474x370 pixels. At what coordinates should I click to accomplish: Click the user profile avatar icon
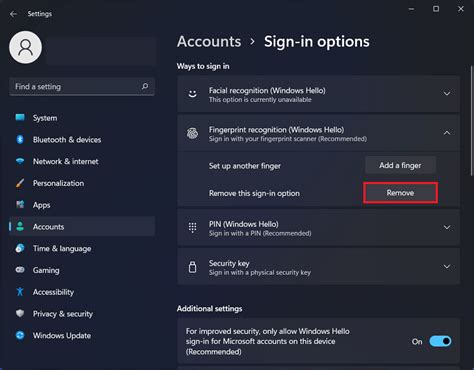coord(26,47)
